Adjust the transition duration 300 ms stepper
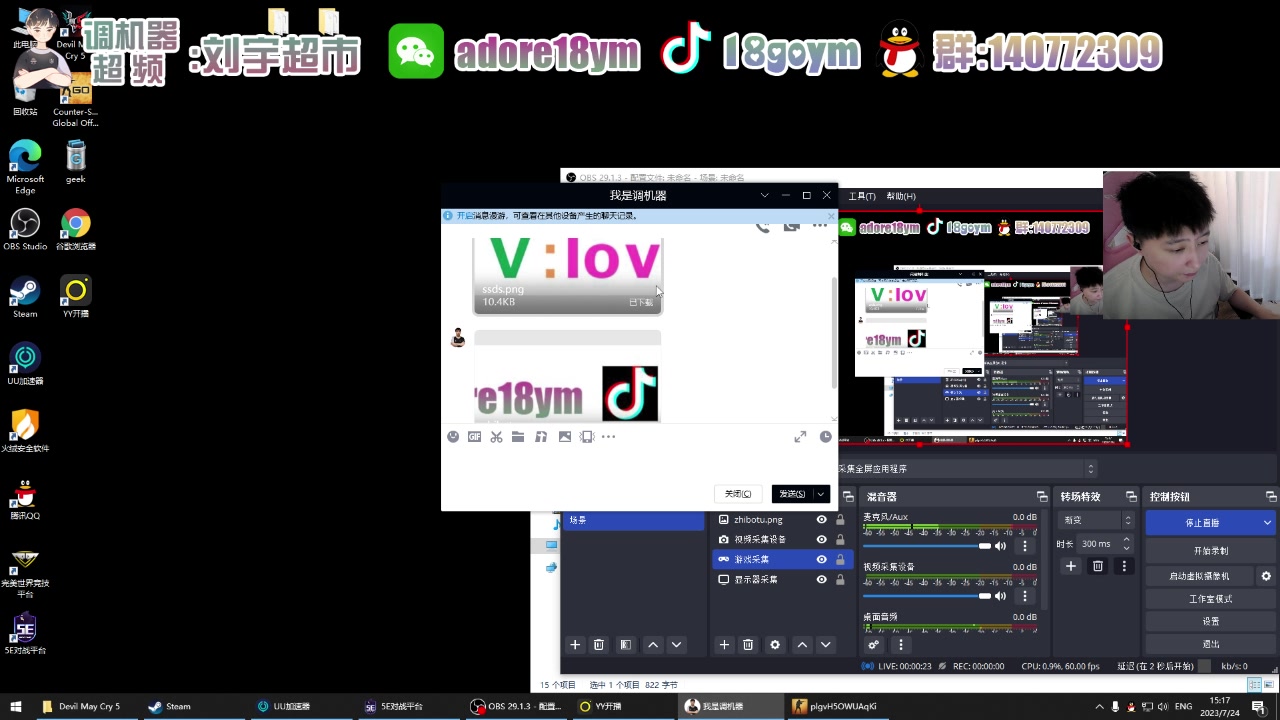 point(1127,544)
